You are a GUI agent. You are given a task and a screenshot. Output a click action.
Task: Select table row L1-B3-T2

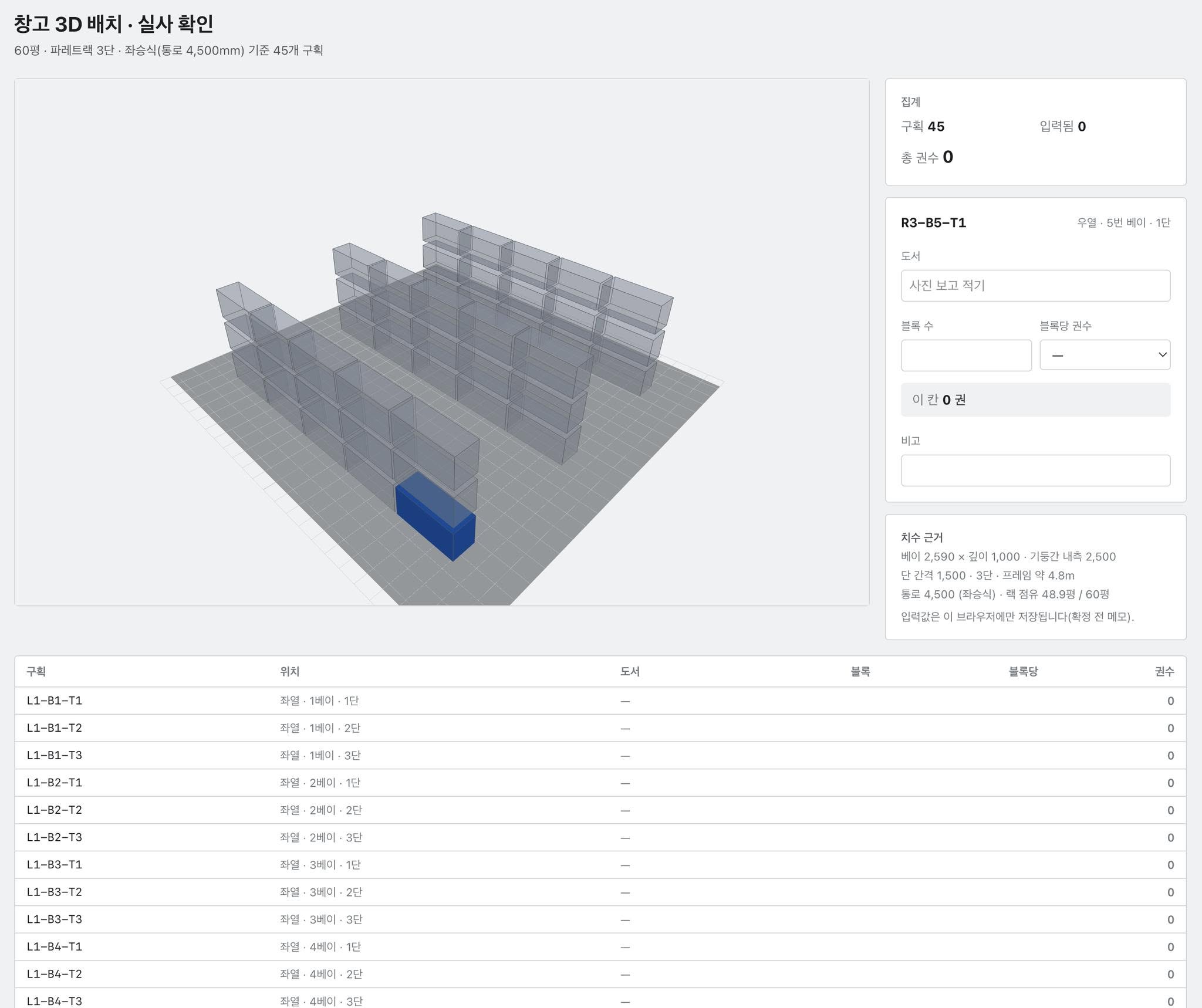tap(600, 892)
